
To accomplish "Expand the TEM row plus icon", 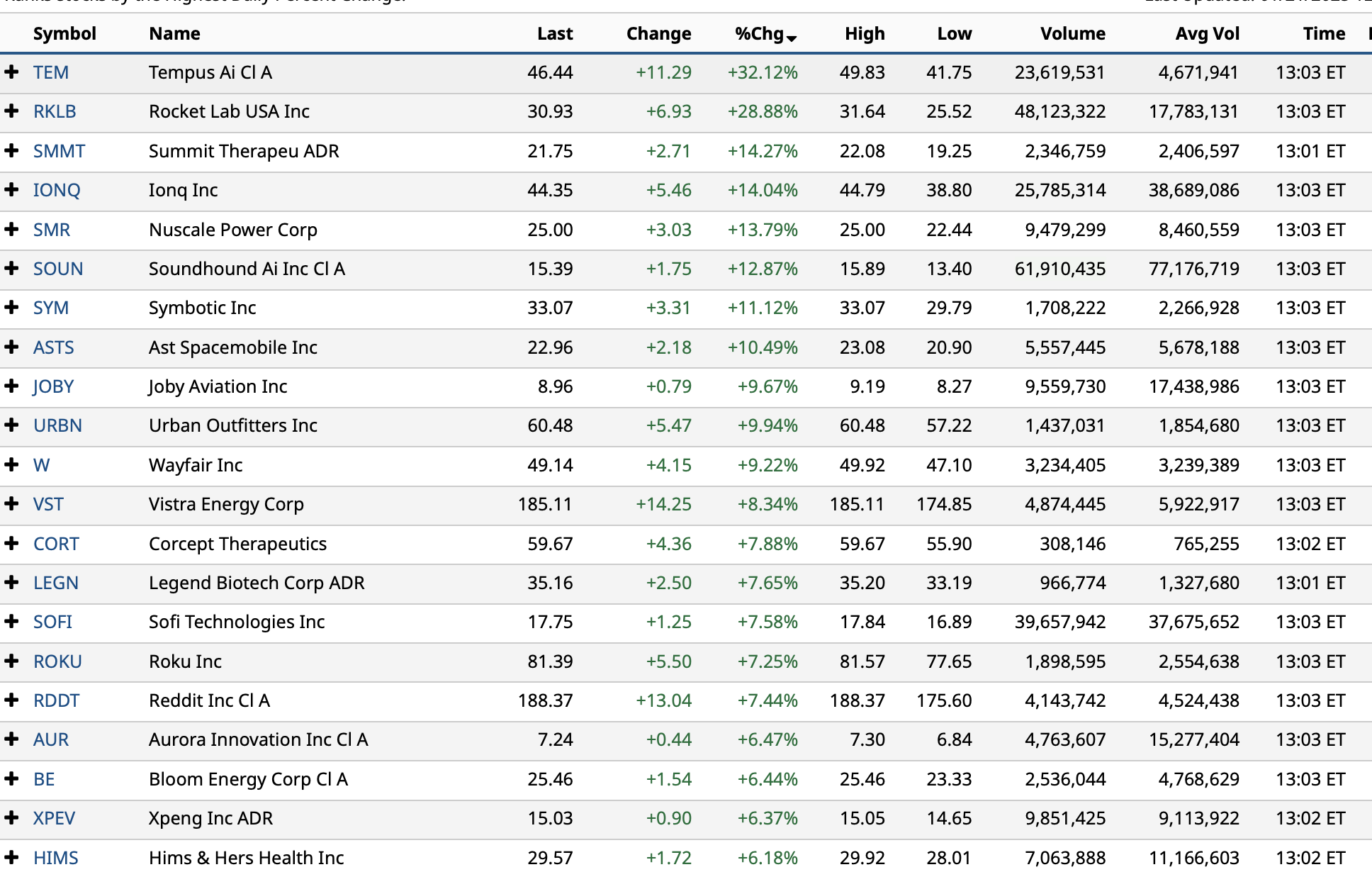I will tap(11, 72).
